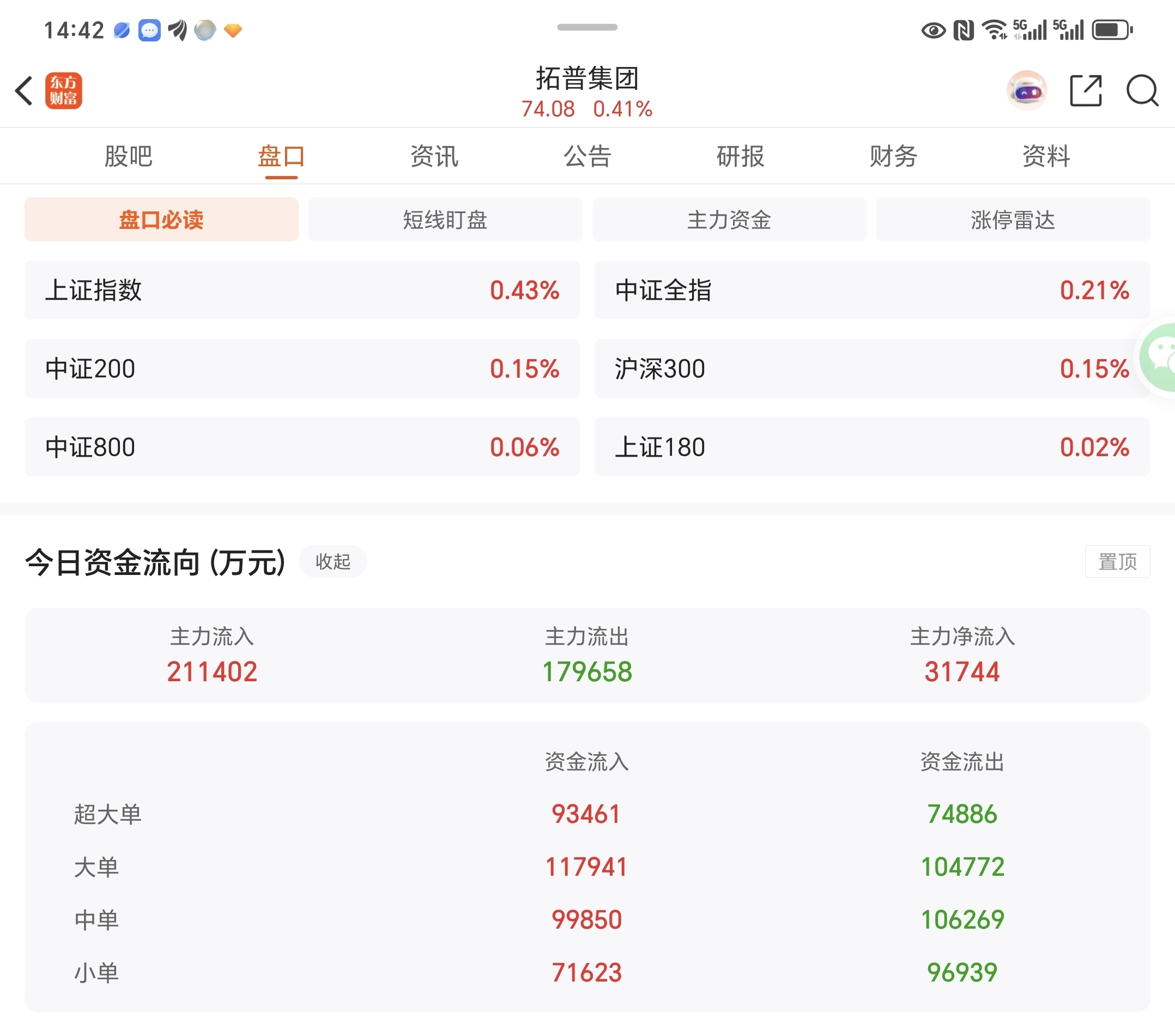
Task: Open the 上证指数 index card
Action: click(302, 290)
